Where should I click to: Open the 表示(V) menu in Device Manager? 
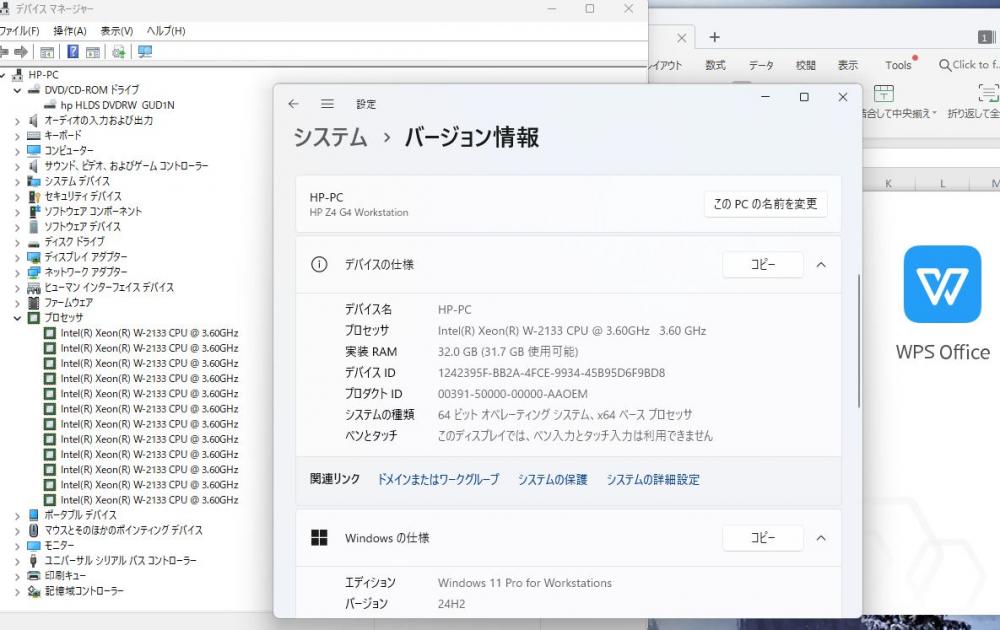[x=117, y=31]
